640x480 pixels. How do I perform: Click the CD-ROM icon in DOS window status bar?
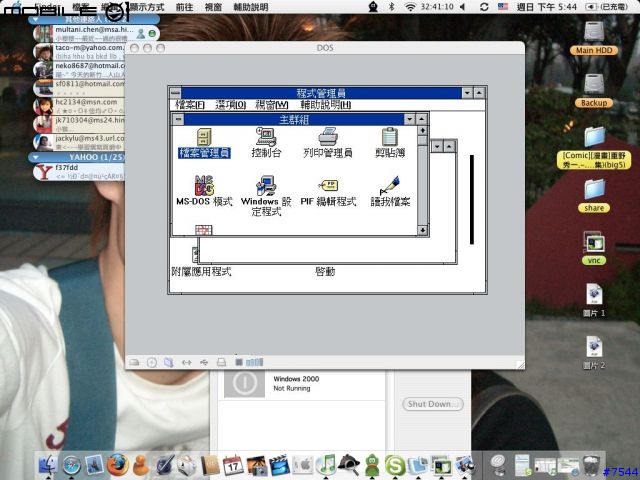151,362
